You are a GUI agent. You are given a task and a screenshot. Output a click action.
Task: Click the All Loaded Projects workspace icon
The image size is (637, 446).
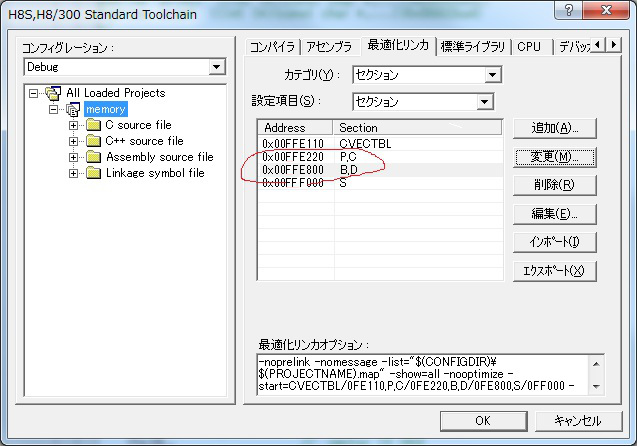[x=53, y=93]
